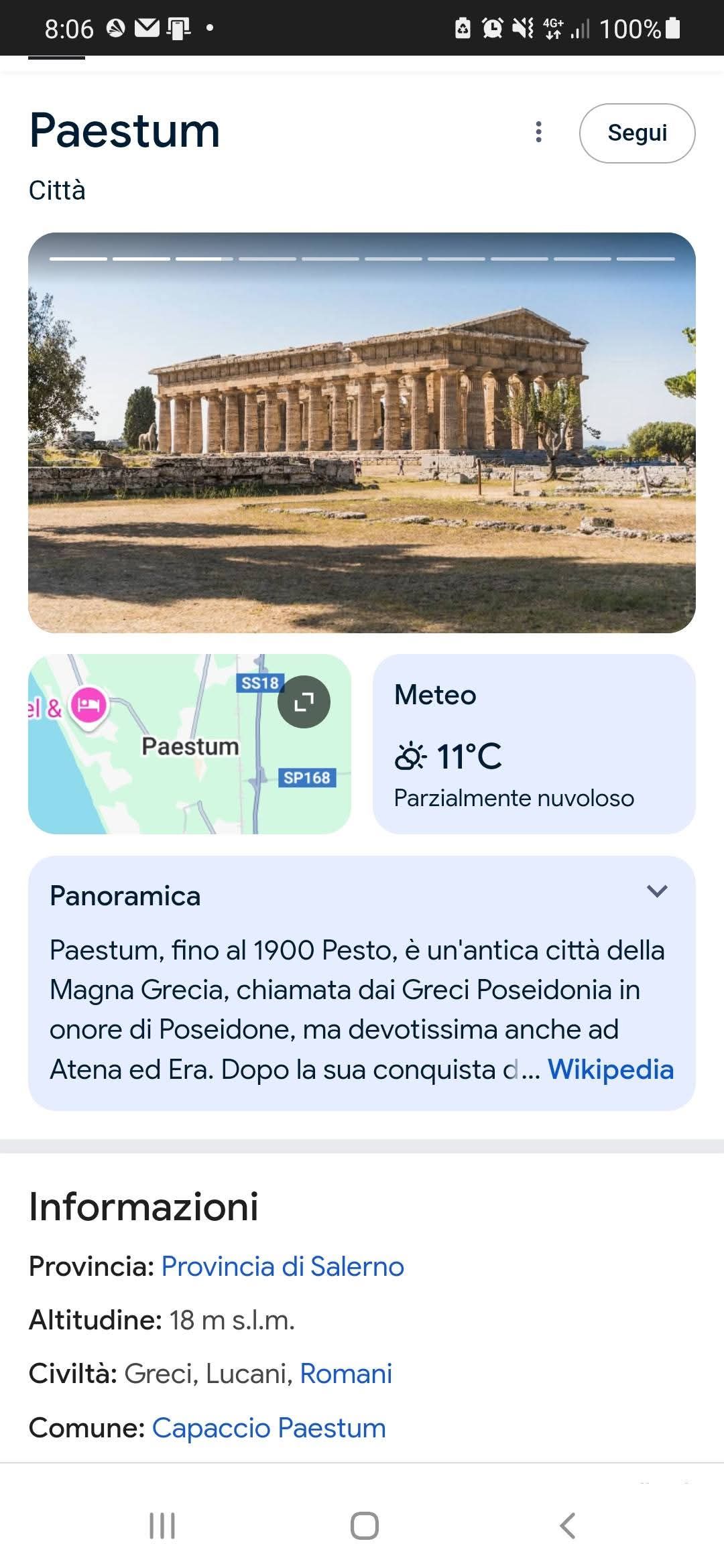Tap the Segui follow button
This screenshot has height=1568, width=724.
pyautogui.click(x=637, y=133)
